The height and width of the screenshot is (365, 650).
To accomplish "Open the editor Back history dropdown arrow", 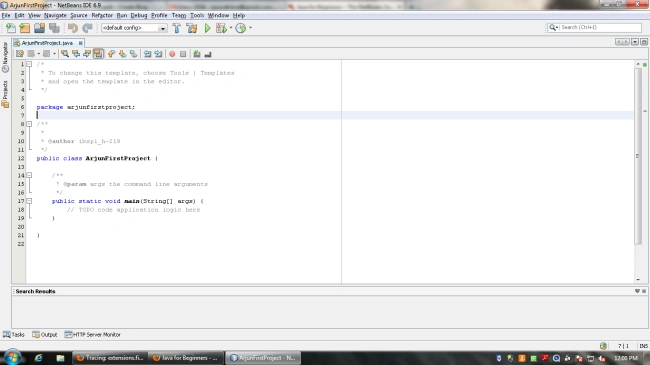I will click(39, 54).
